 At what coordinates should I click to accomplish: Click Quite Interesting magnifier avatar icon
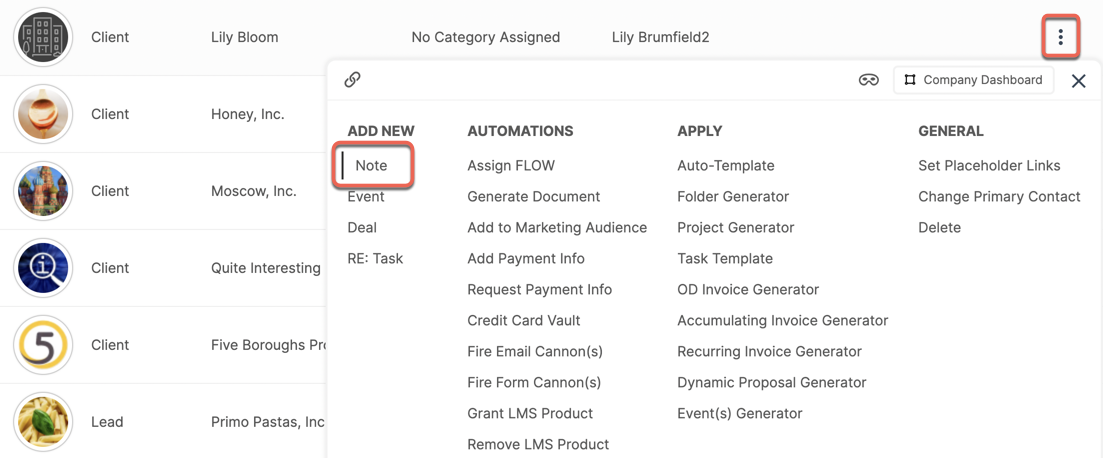[43, 268]
